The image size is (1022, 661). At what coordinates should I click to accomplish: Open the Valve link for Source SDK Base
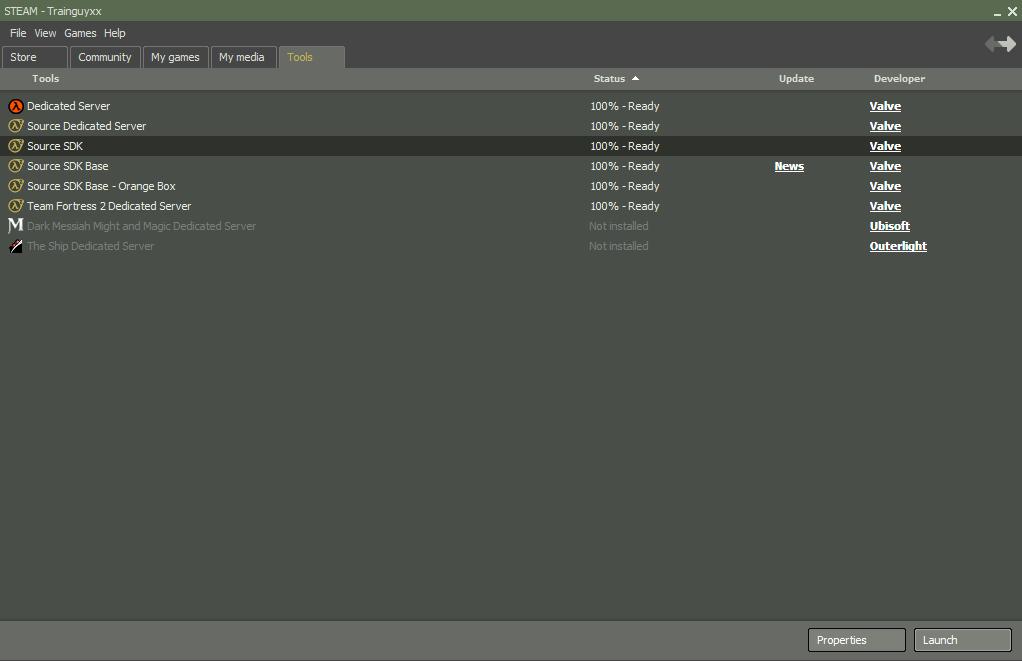click(x=885, y=166)
